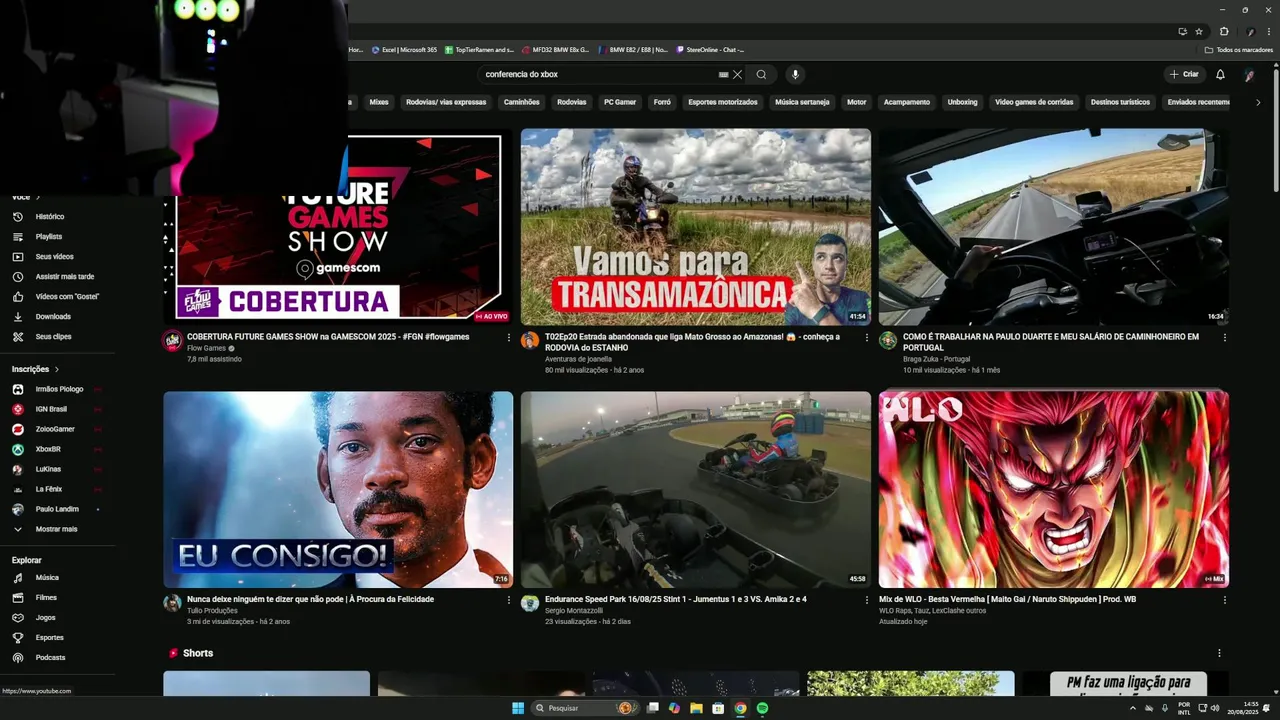Go to Seus vídeos
This screenshot has width=1280, height=720.
(x=54, y=256)
